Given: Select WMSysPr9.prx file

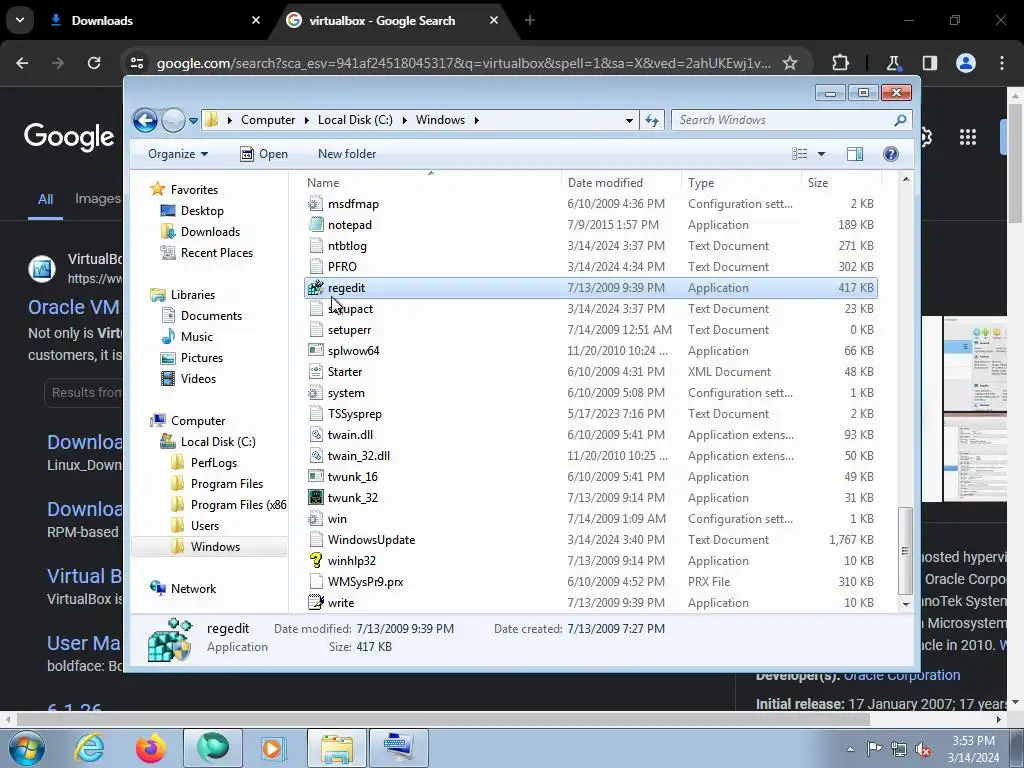Looking at the screenshot, I should [590, 582].
